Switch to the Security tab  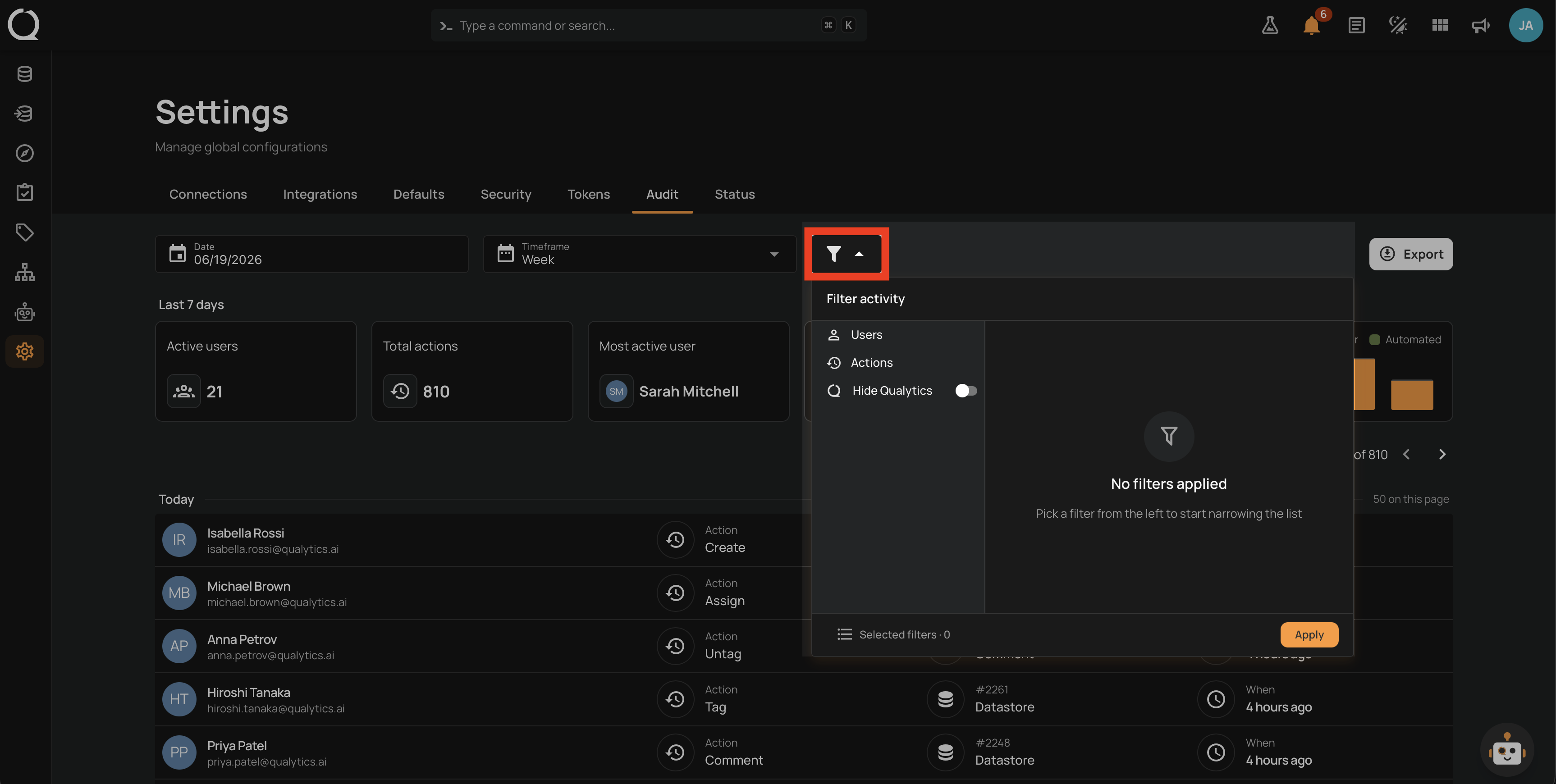pyautogui.click(x=506, y=195)
